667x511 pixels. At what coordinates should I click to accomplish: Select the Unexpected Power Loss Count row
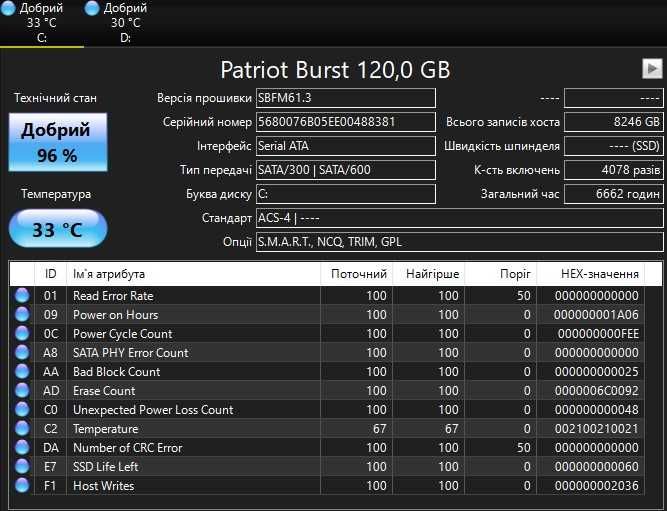327,409
